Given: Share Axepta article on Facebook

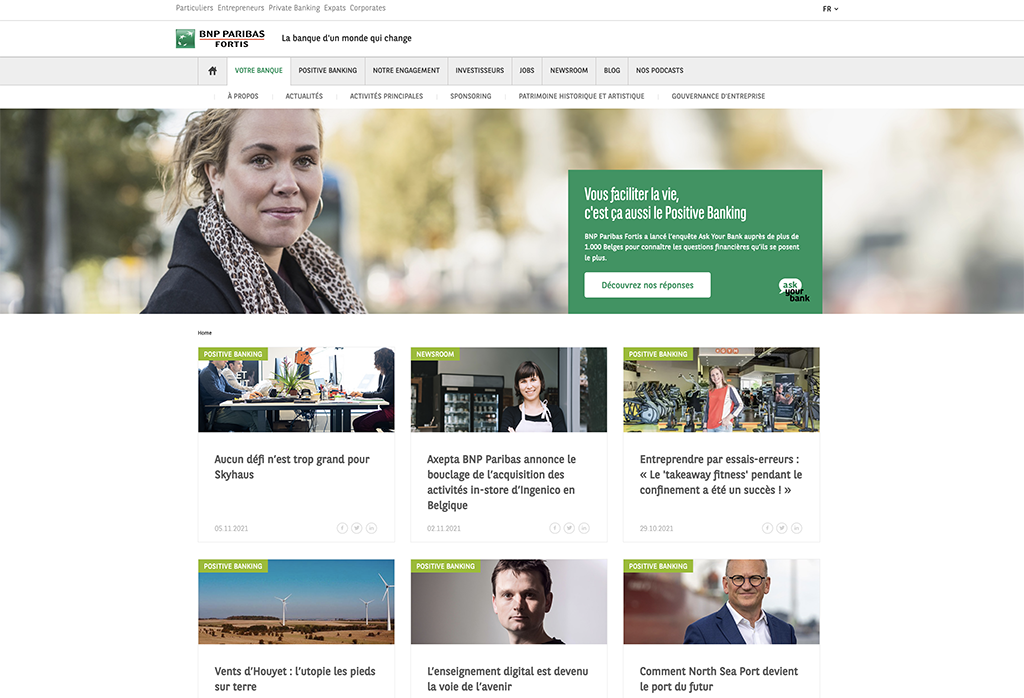Looking at the screenshot, I should (555, 528).
